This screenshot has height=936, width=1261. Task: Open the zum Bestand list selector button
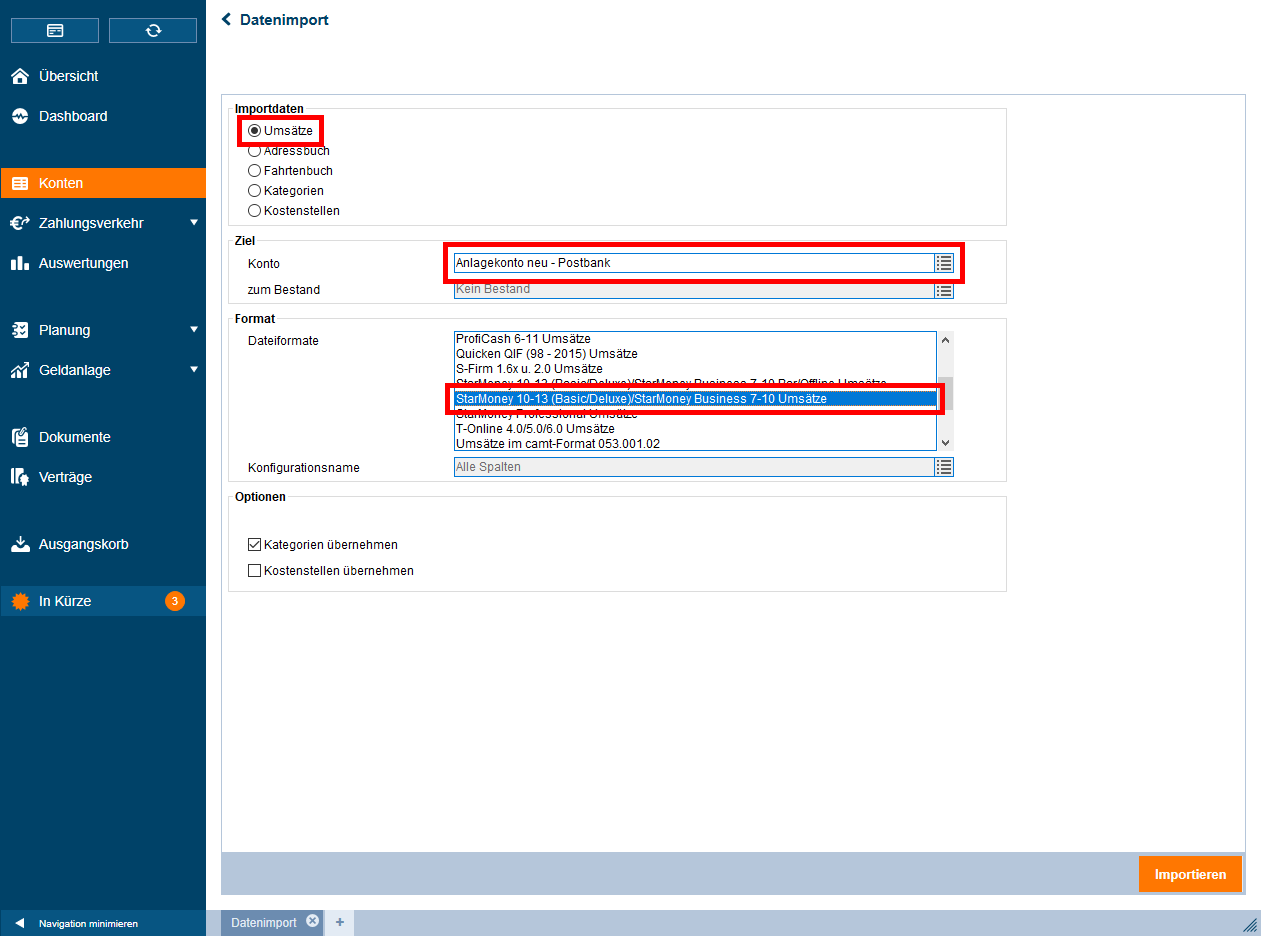[944, 290]
